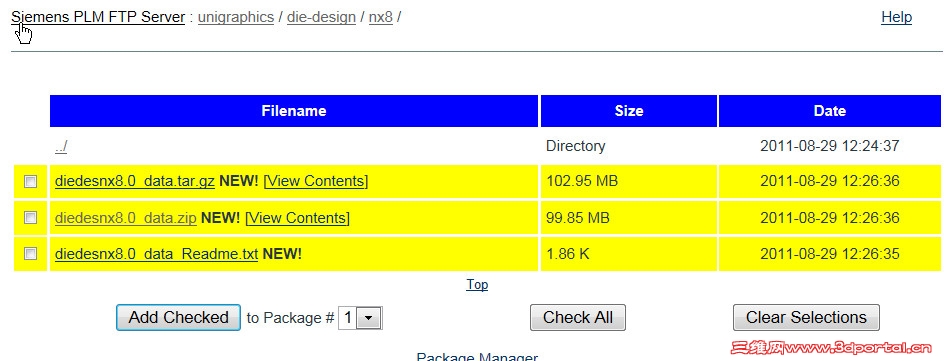Open the Package # dropdown

point(360,317)
